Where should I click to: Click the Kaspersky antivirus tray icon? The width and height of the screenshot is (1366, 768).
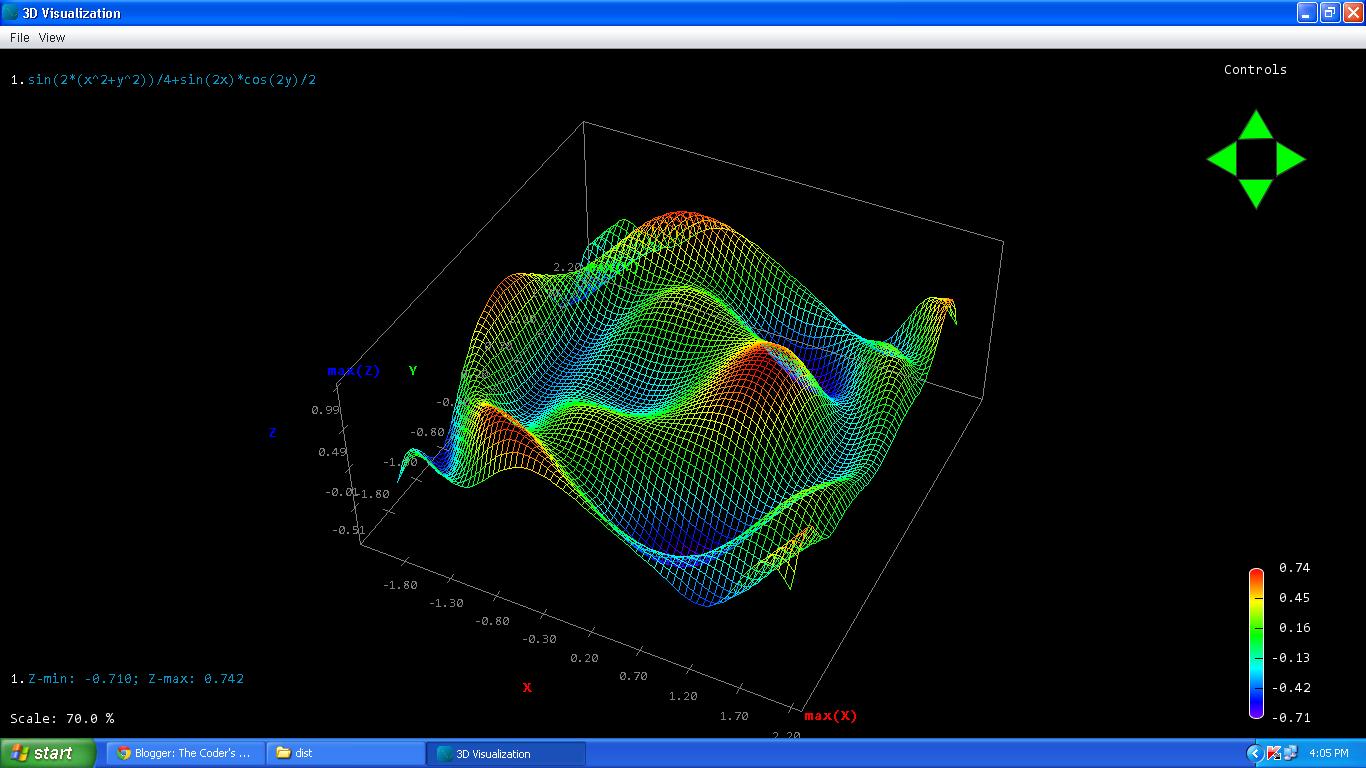[1274, 753]
